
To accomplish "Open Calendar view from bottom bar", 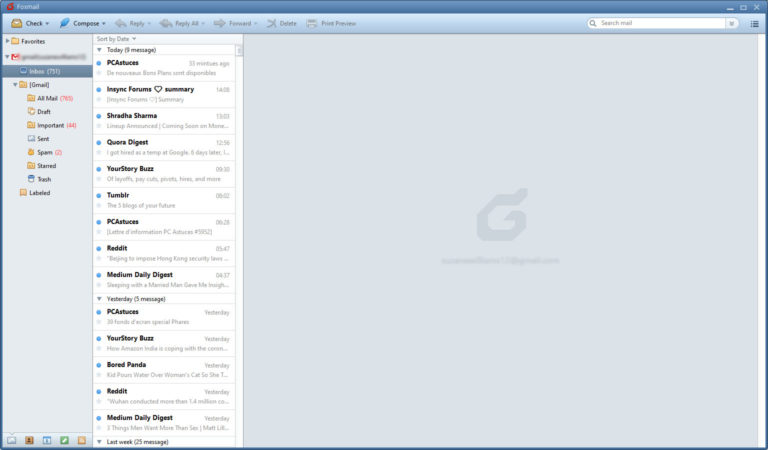I will 47,440.
